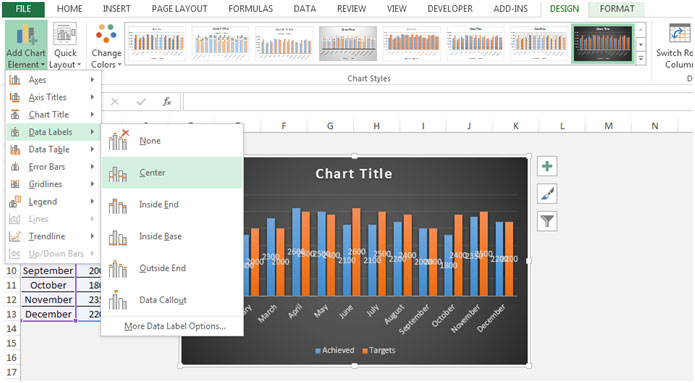Image resolution: width=695 pixels, height=383 pixels.
Task: Click the Chart Filters funnel button
Action: click(x=547, y=221)
